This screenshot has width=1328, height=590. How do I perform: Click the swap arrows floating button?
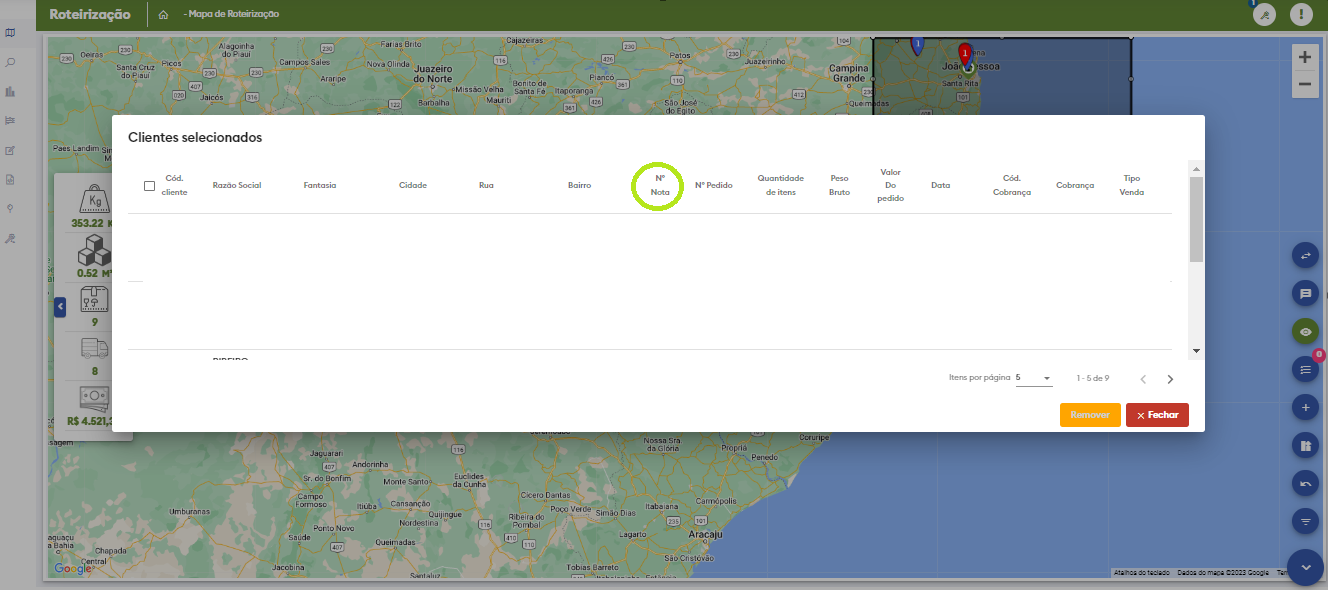1305,256
